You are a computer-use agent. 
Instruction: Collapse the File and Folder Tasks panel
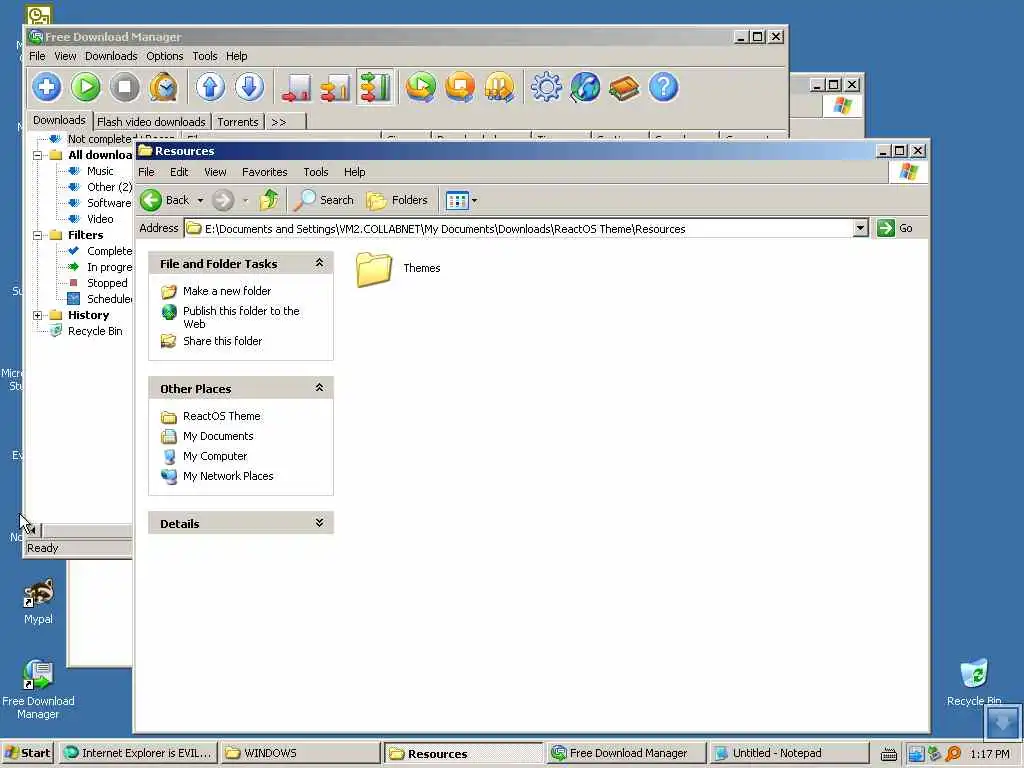click(x=319, y=263)
